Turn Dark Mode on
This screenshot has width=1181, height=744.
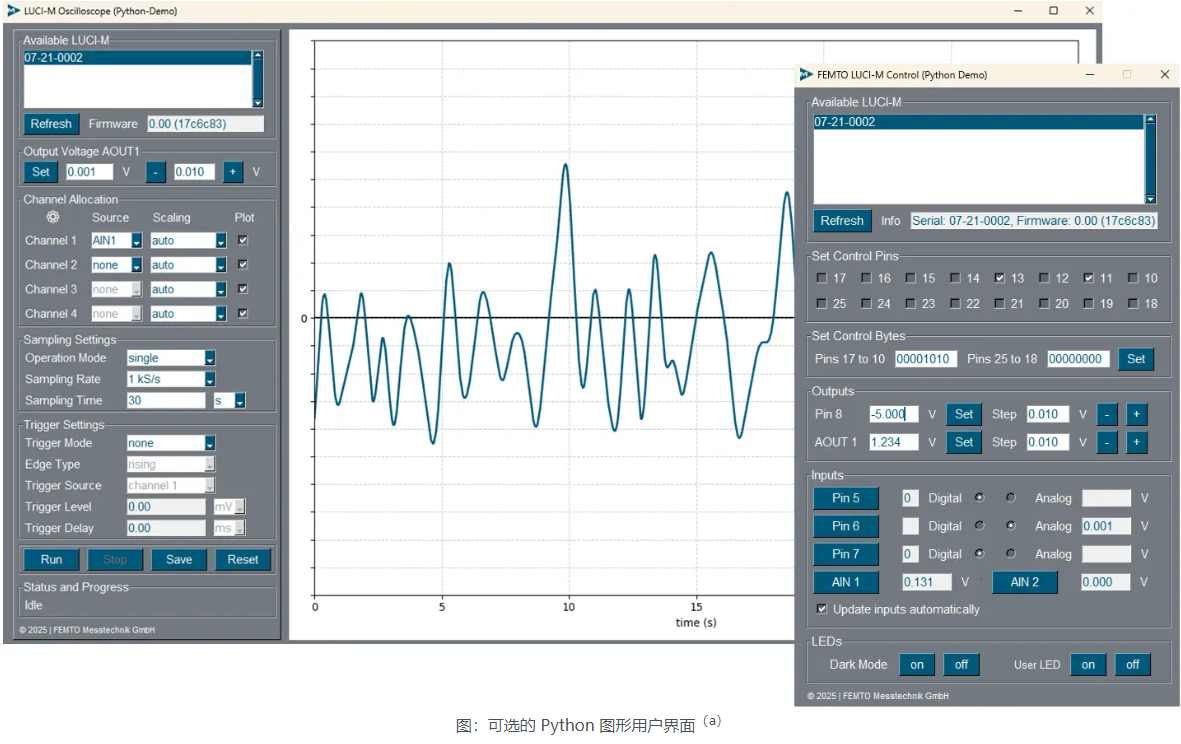[917, 665]
